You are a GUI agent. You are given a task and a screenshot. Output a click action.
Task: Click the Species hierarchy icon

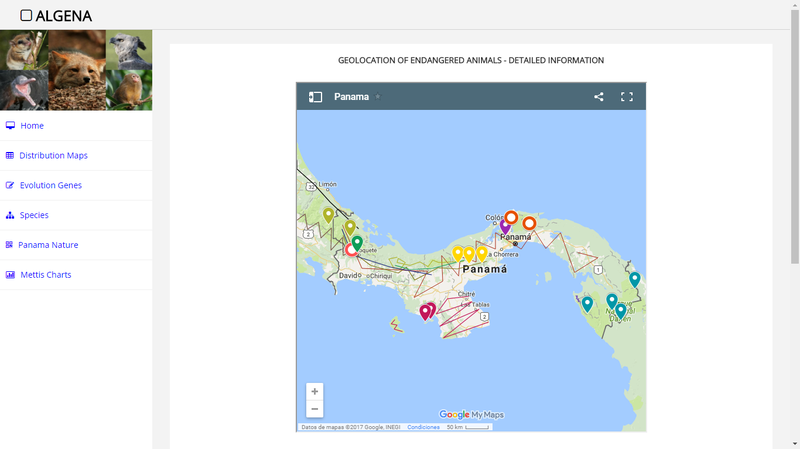click(x=10, y=215)
